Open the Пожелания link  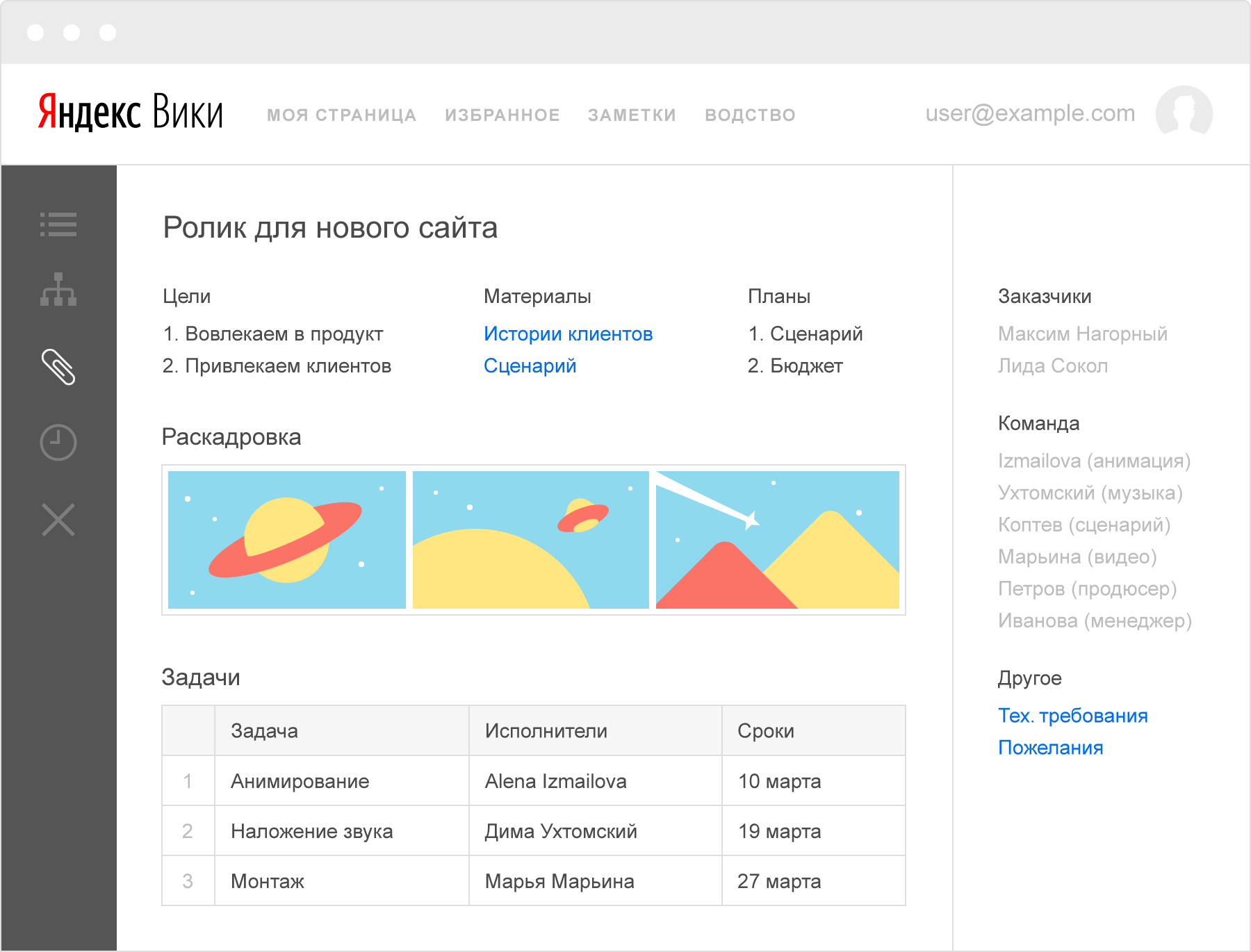tap(1049, 748)
